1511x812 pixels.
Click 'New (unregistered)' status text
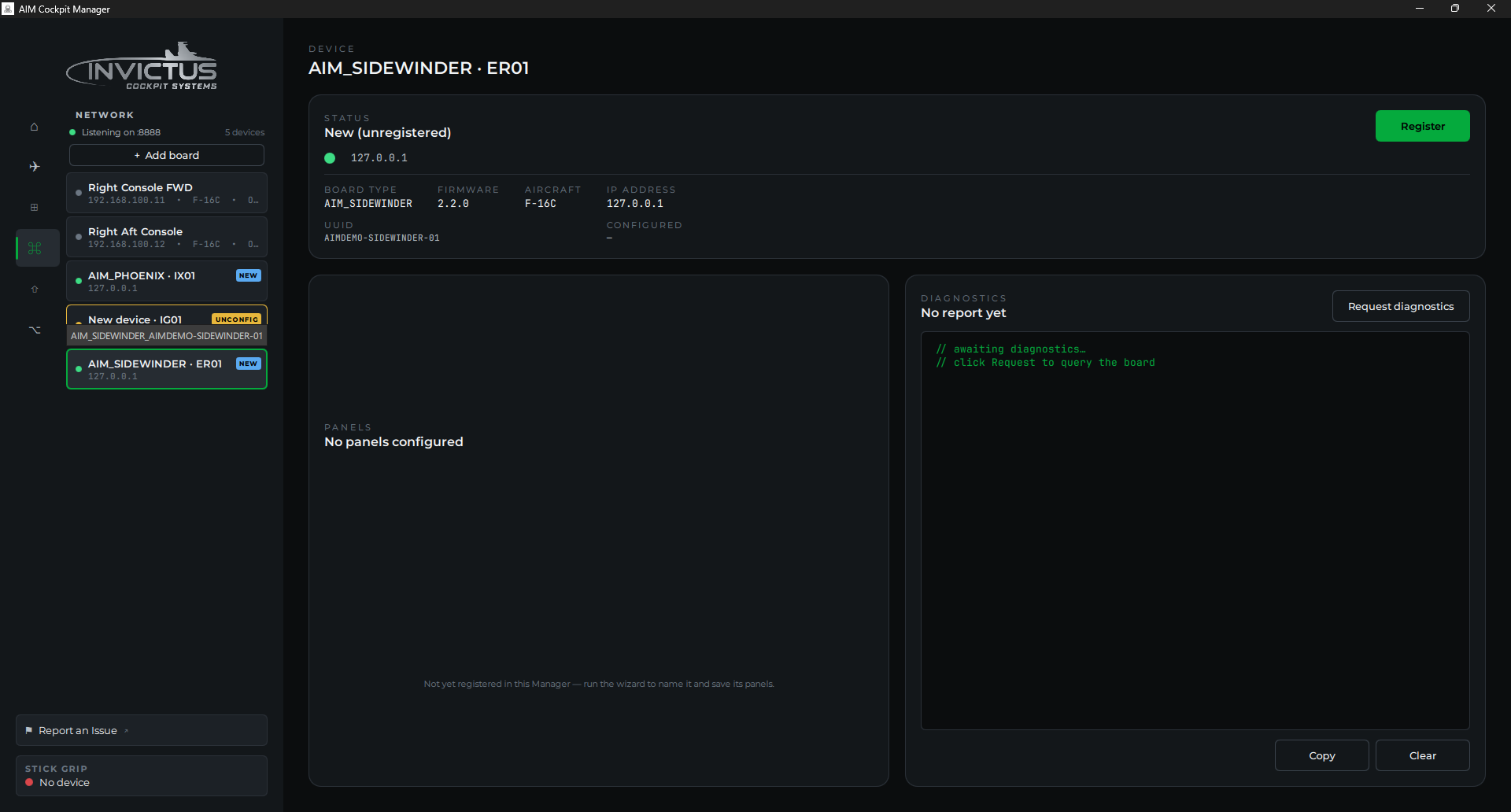(x=388, y=133)
